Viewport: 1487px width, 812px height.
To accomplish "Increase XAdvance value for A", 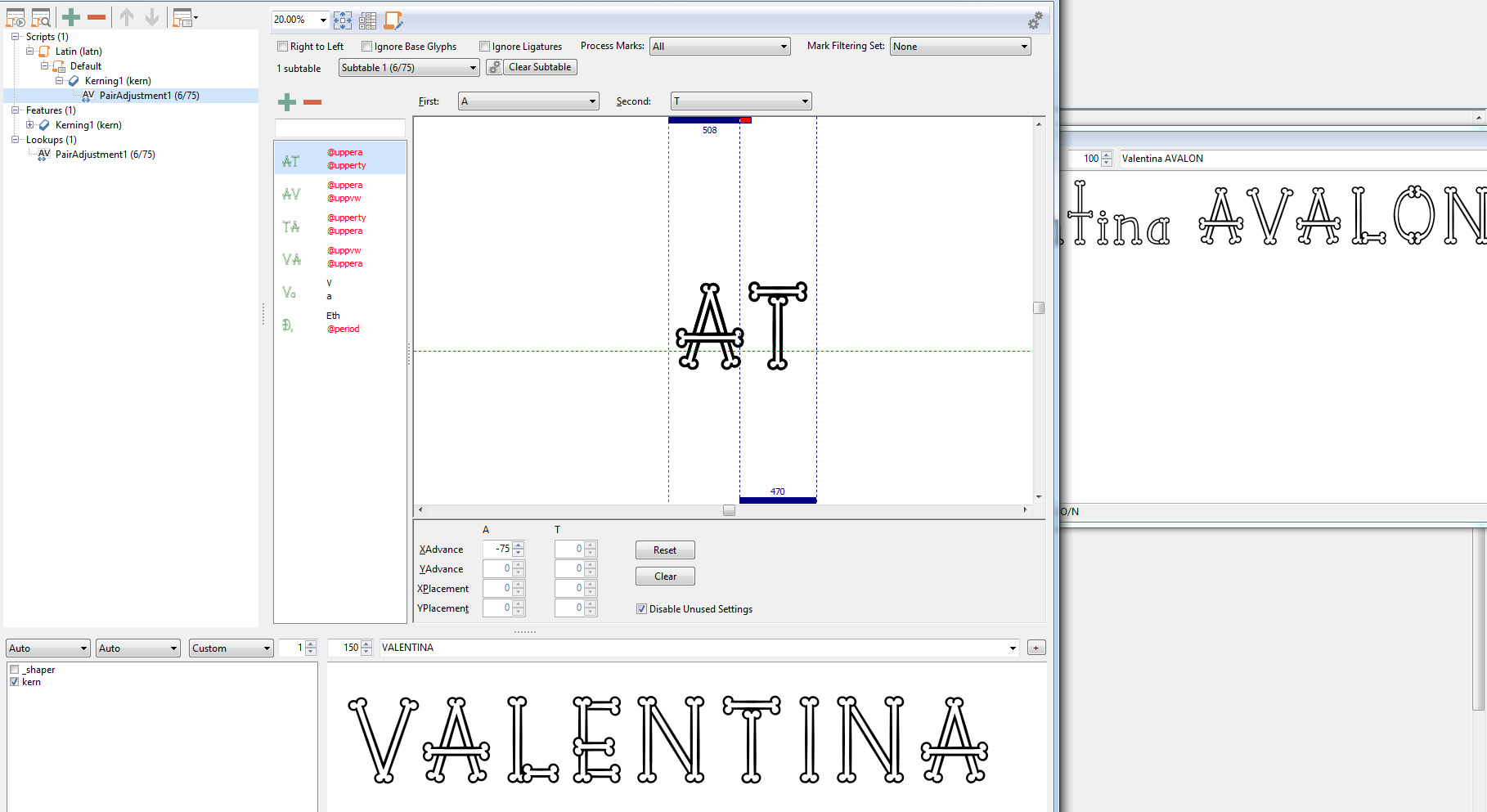I will pos(519,545).
